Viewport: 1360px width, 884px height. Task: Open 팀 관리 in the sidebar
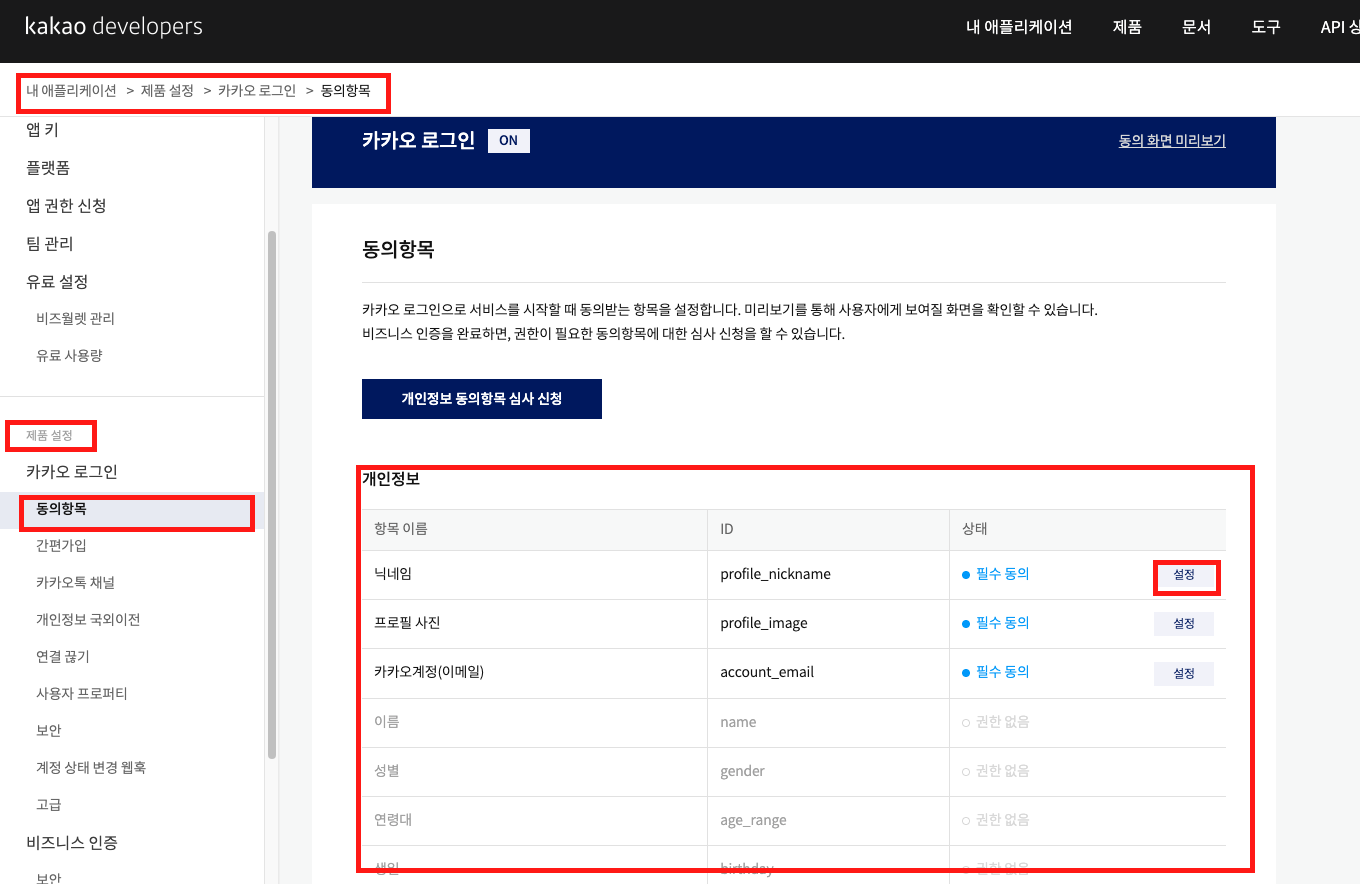coord(50,243)
